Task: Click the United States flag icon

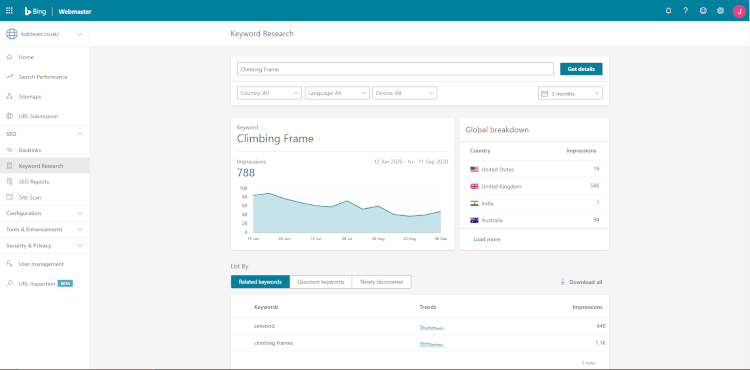Action: pos(474,169)
